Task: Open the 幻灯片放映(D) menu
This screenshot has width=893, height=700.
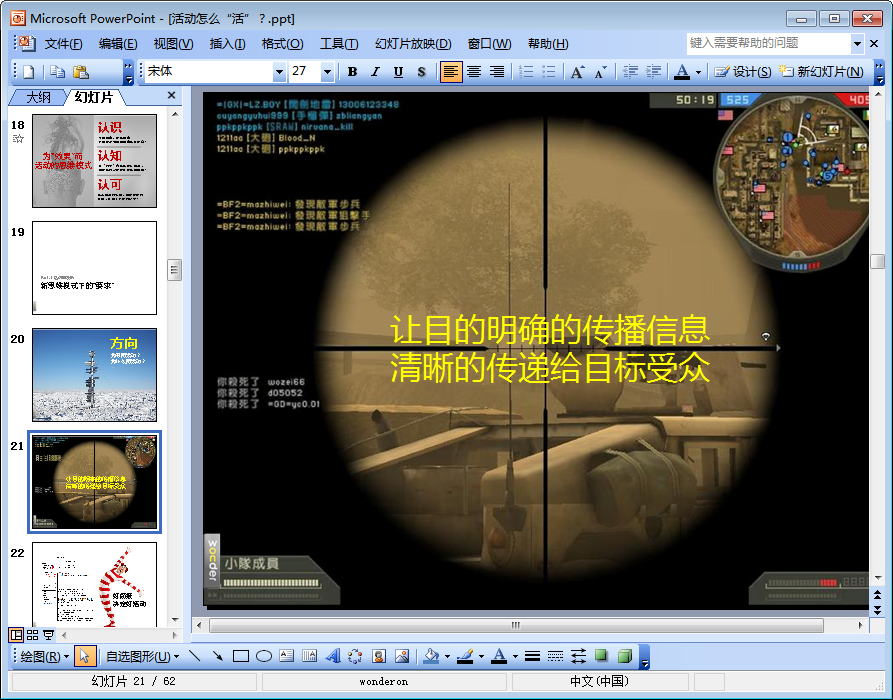Action: click(x=413, y=44)
